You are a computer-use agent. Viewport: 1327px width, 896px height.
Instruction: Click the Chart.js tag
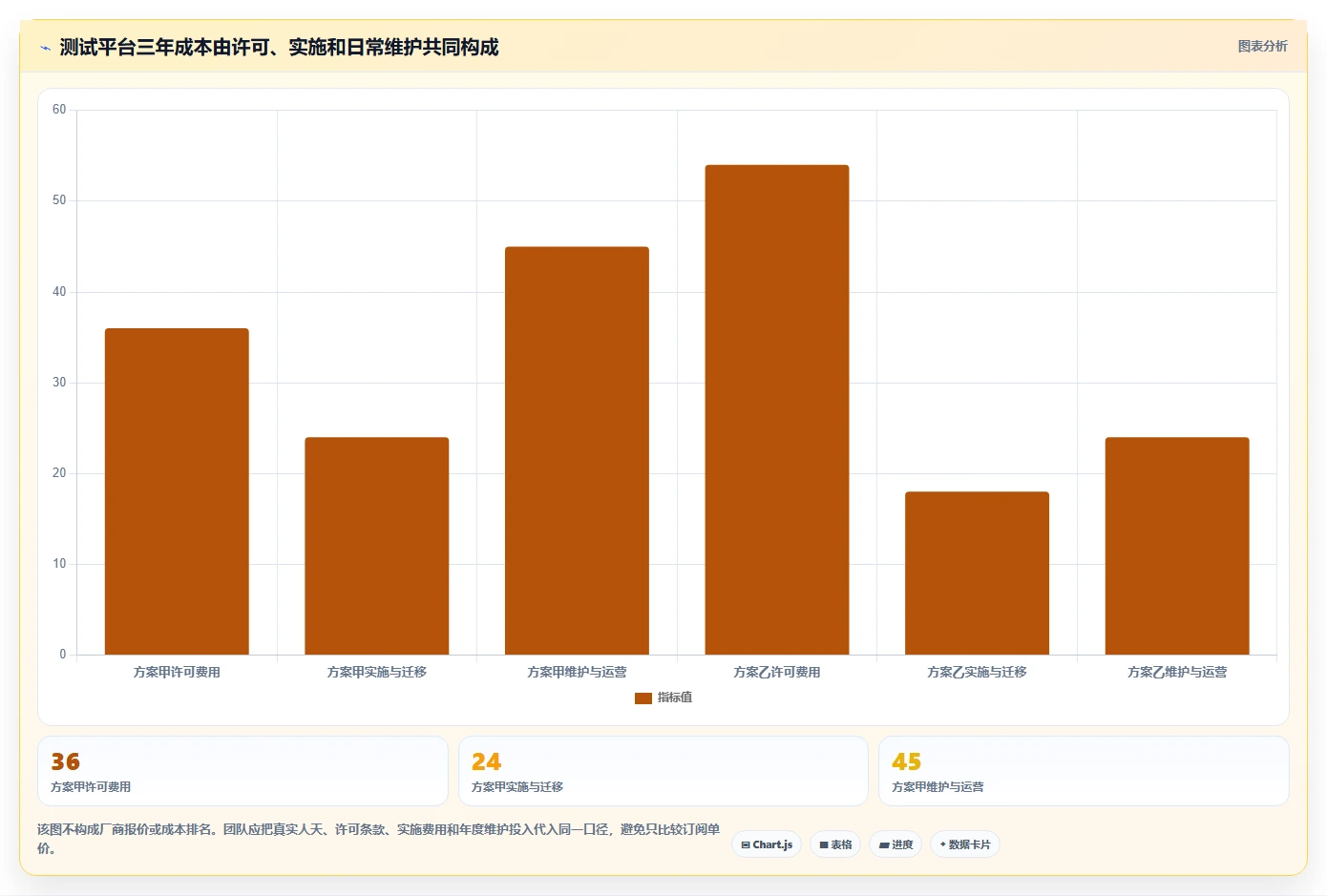[x=767, y=844]
